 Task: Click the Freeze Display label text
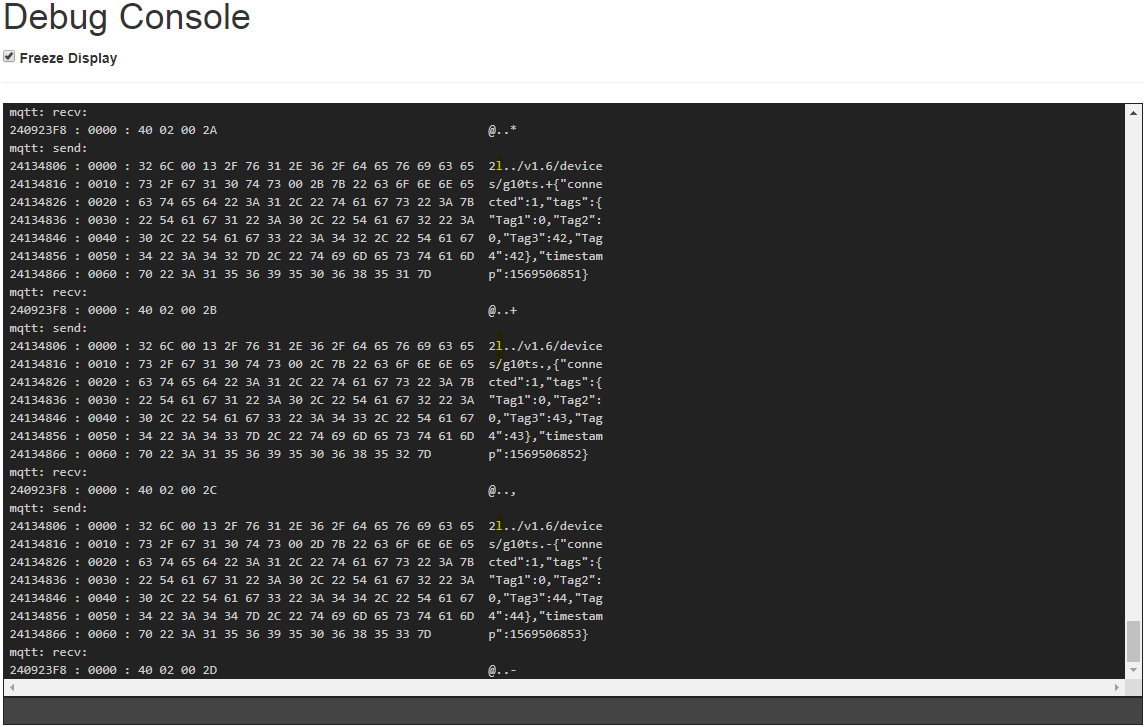click(x=68, y=58)
